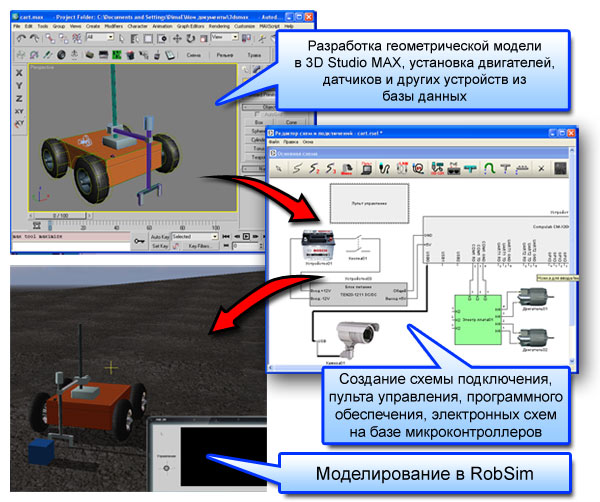Click the current frame number field
This screenshot has width=600, height=502.
coord(245,246)
